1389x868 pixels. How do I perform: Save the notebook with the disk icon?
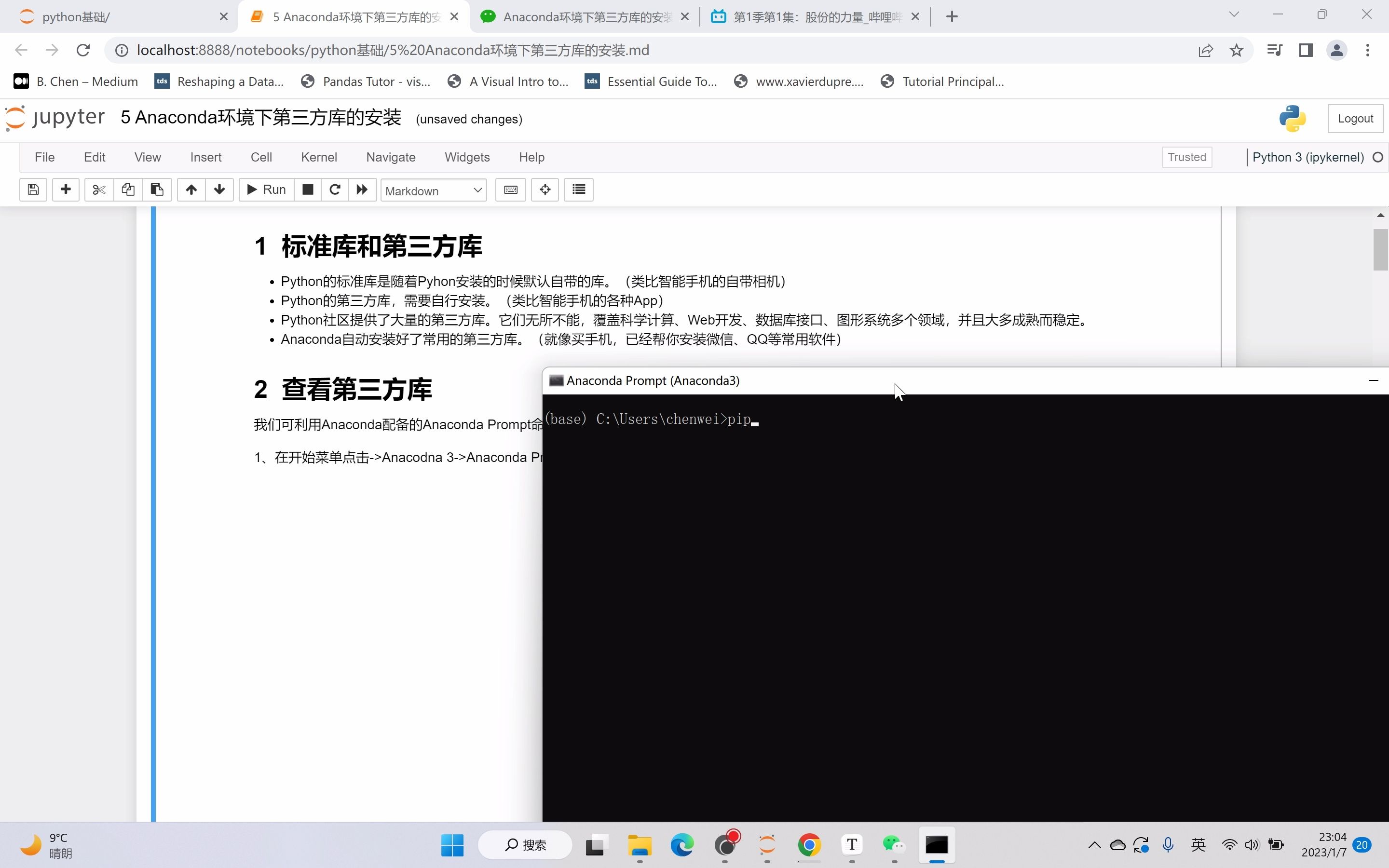point(33,190)
